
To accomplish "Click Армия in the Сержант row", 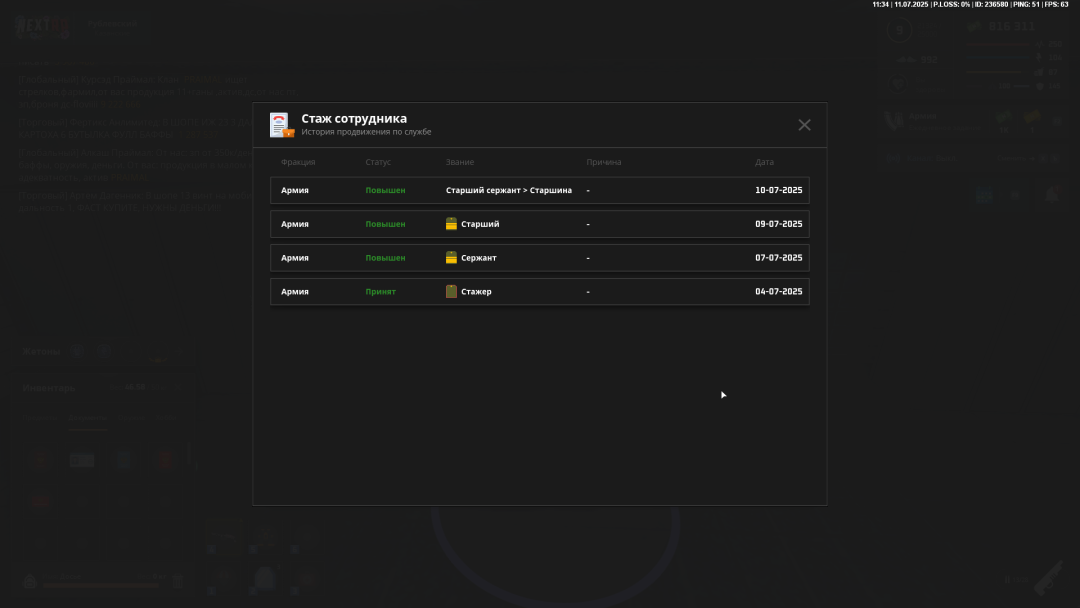I will click(x=295, y=258).
